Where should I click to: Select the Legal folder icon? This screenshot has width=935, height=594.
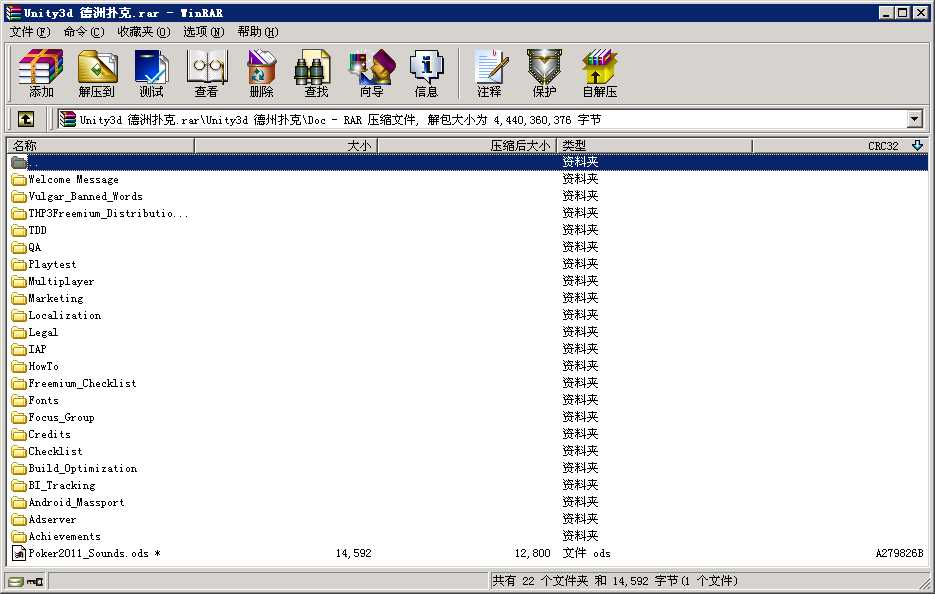pyautogui.click(x=19, y=332)
